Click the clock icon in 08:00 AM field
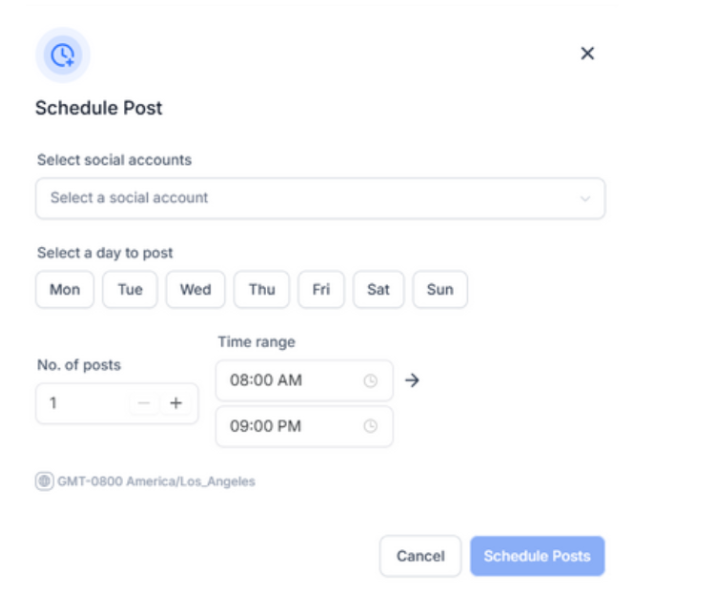Image resolution: width=712 pixels, height=602 pixels. point(370,381)
